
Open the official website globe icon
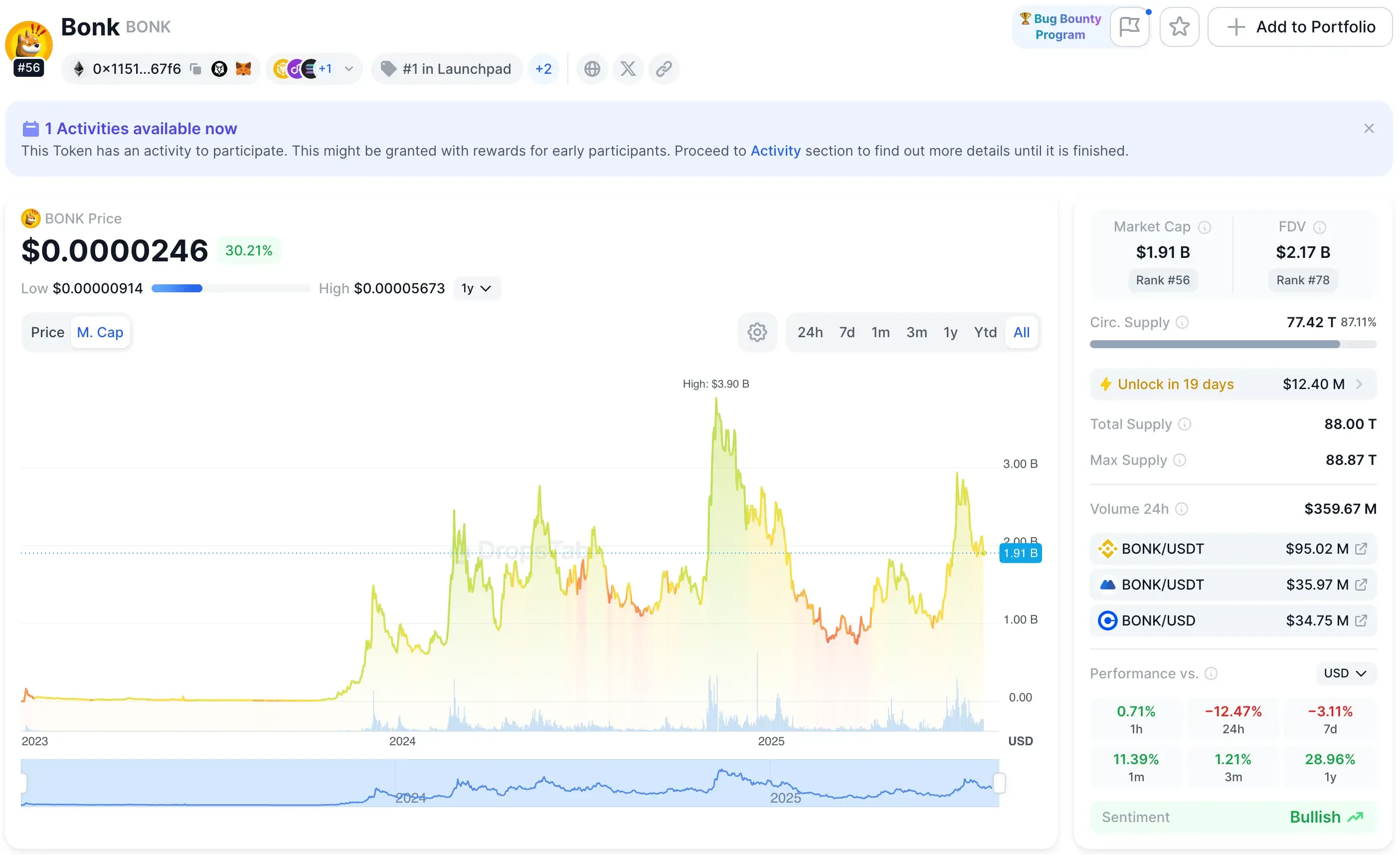[592, 69]
